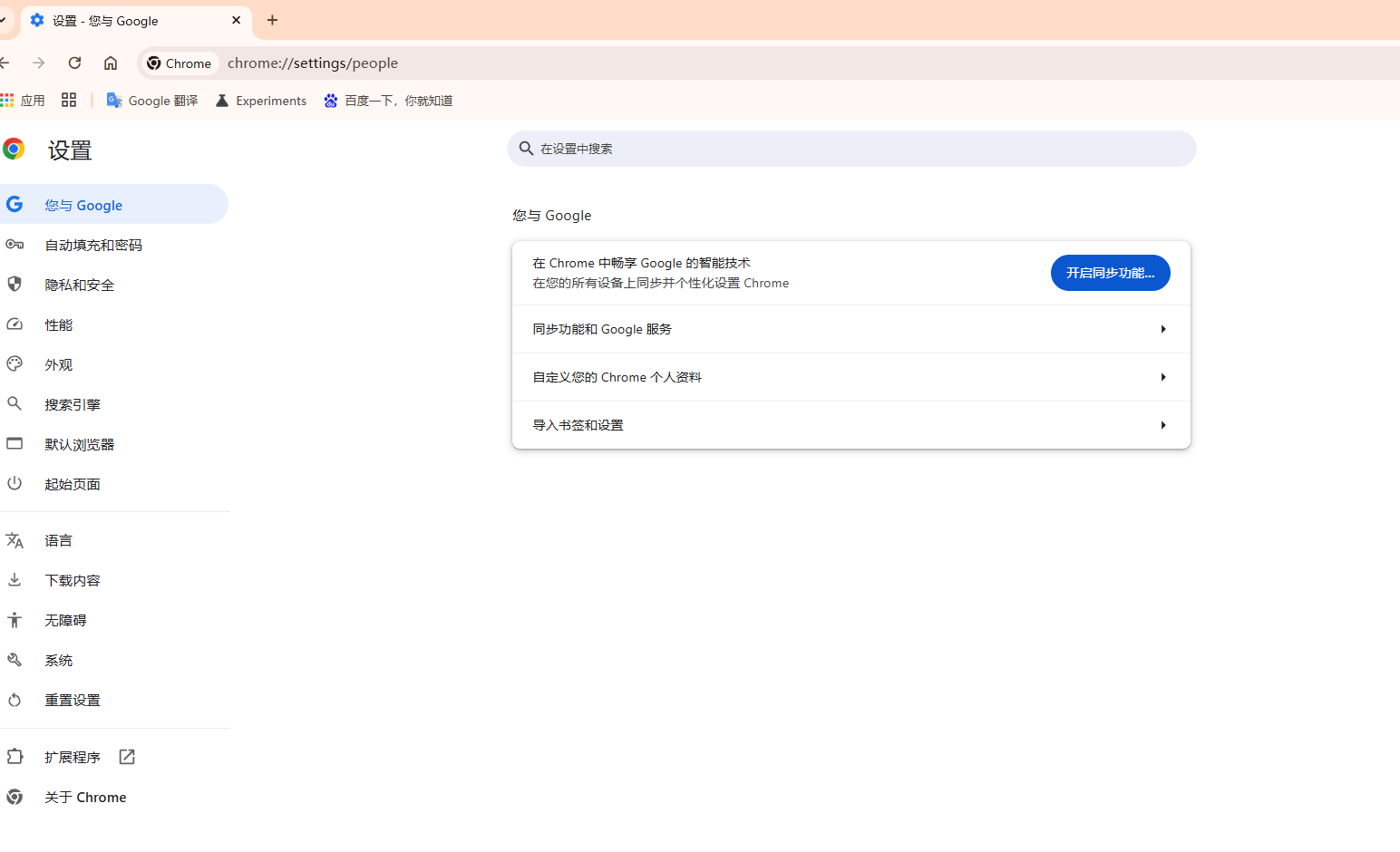Click the 开启同步功能 button
Screen dimensions: 1400x852
1110,273
